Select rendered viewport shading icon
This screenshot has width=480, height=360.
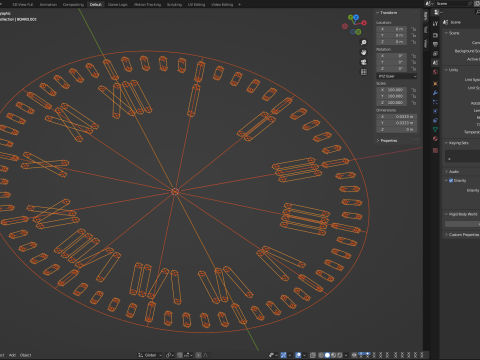(339, 355)
